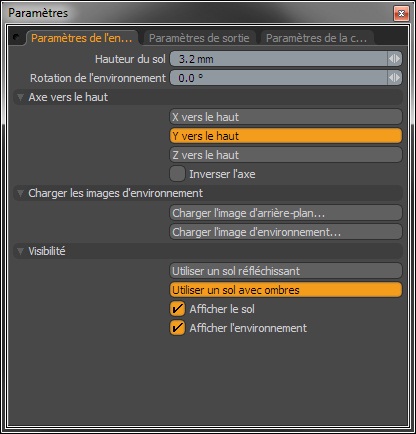416x434 pixels.
Task: Click Charger l'image d'environnement… button
Action: tap(286, 232)
